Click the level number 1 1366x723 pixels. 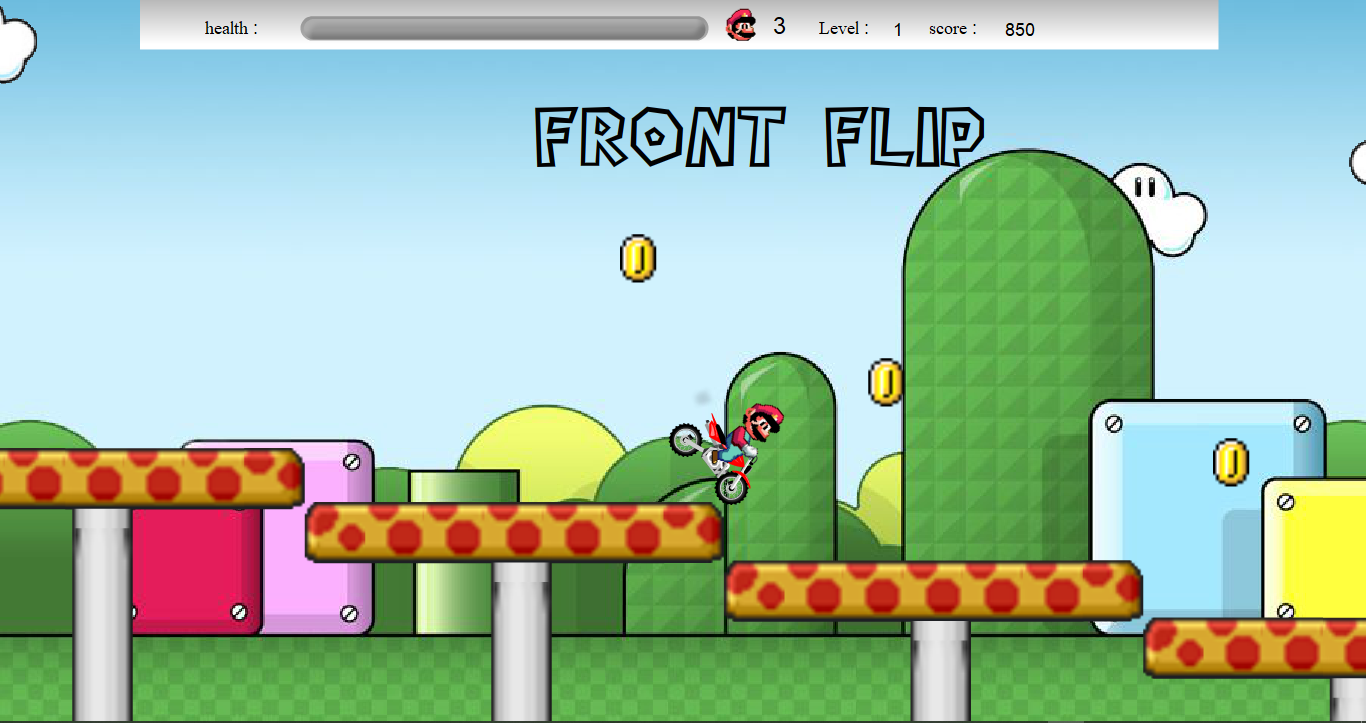click(x=898, y=30)
